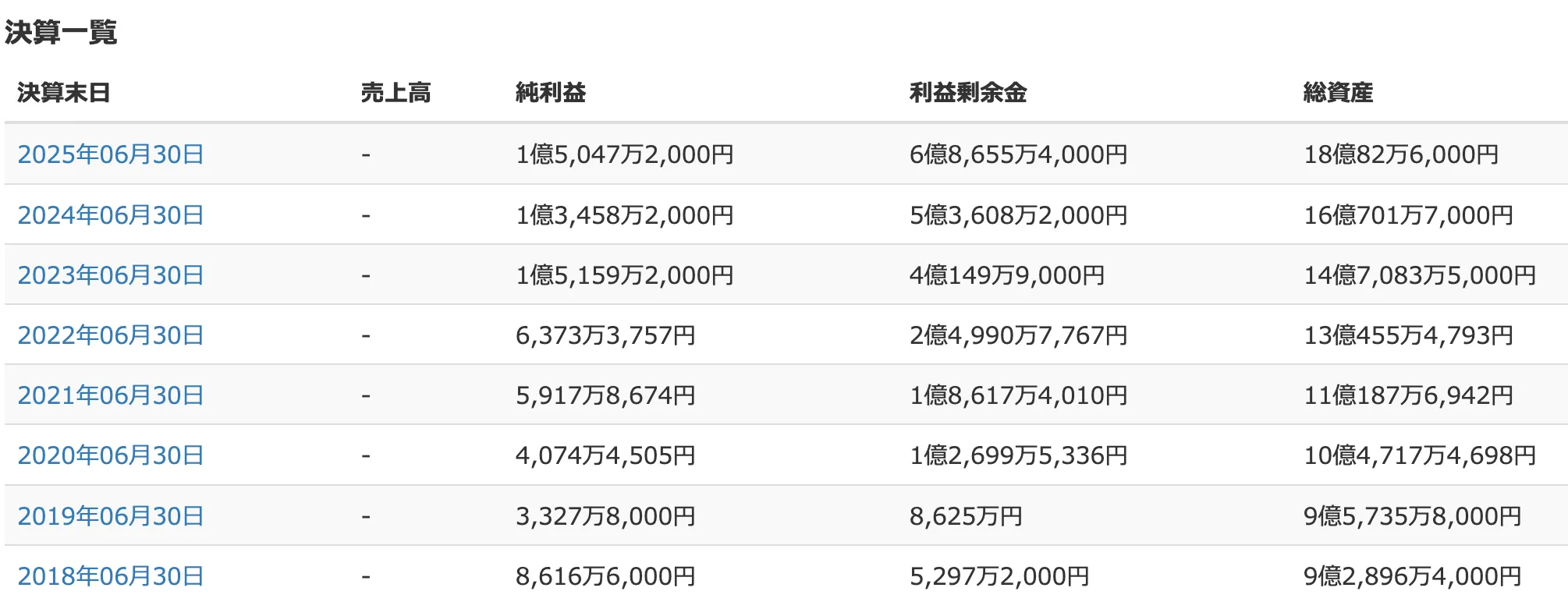
Task: Open the 2021年06月30日 settlement entry
Action: tap(110, 395)
